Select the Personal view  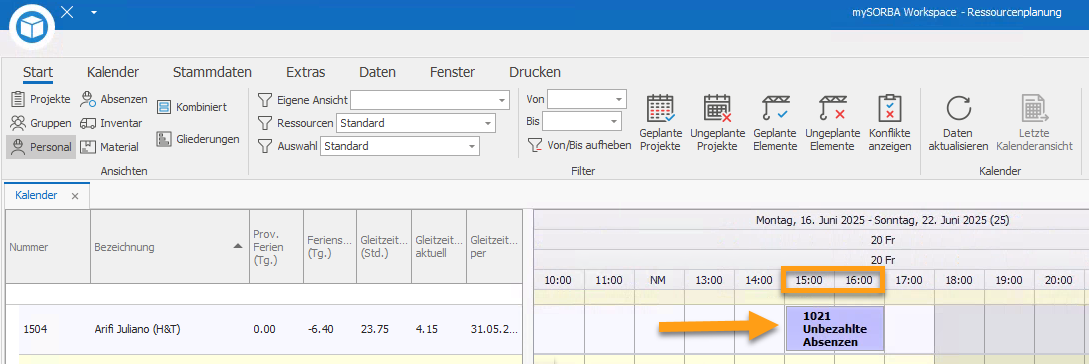point(41,147)
